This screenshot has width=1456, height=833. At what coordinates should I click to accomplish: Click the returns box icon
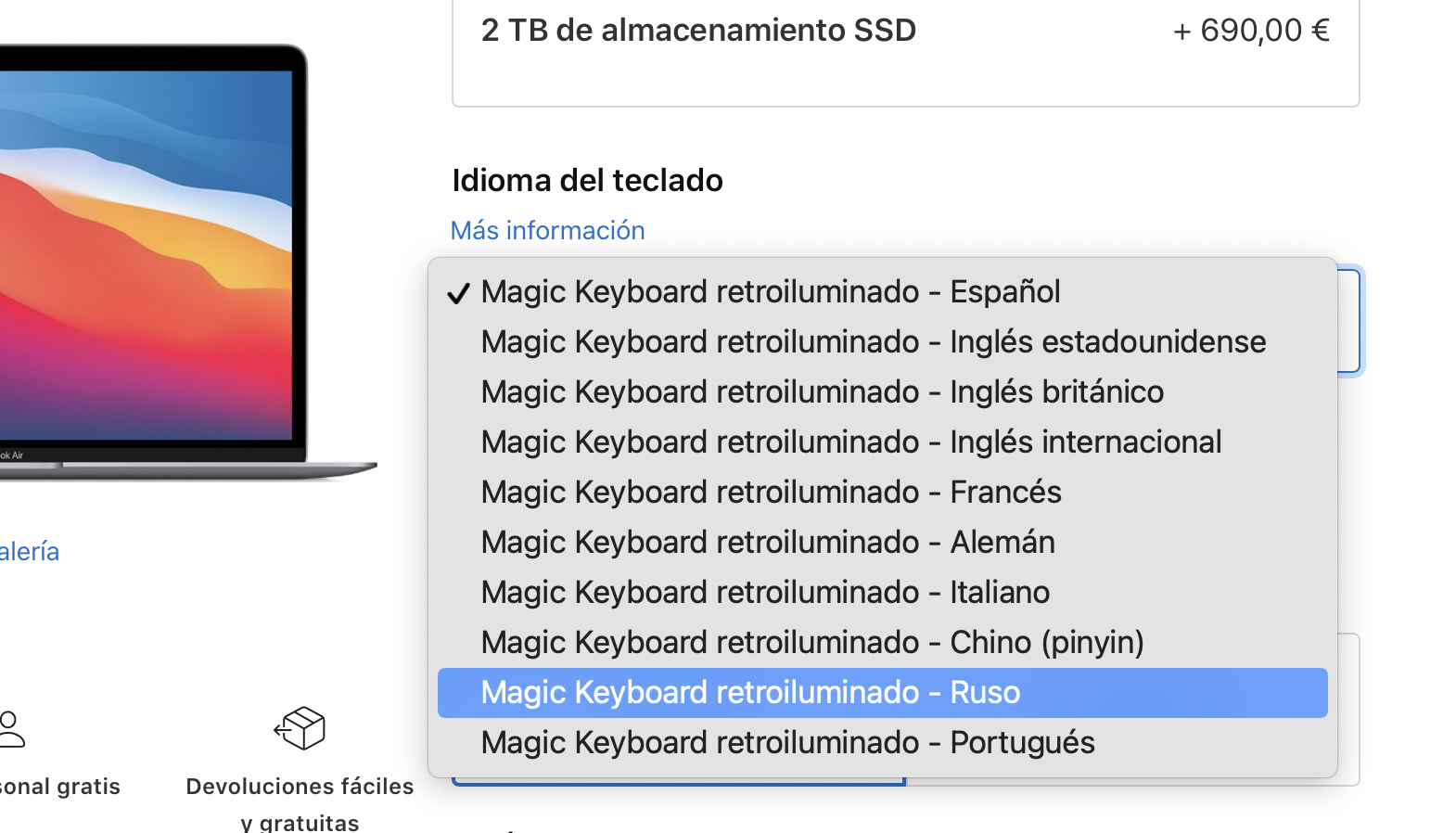point(300,728)
